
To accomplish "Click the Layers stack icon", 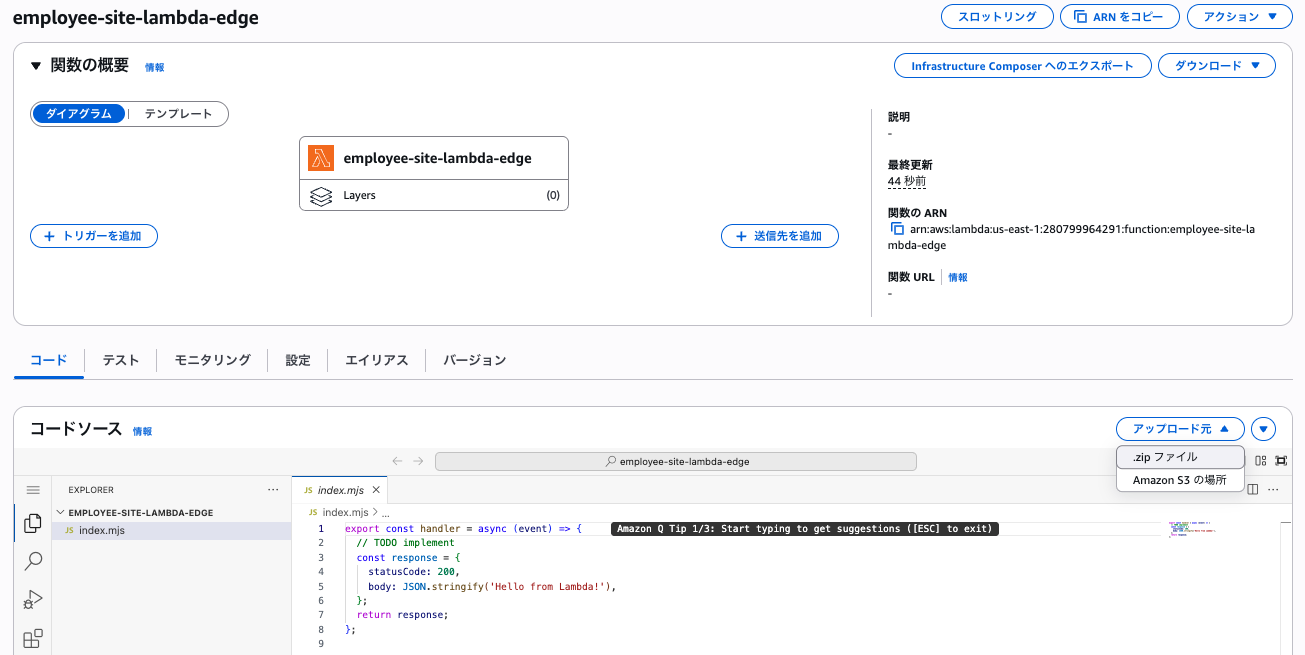I will (x=321, y=196).
